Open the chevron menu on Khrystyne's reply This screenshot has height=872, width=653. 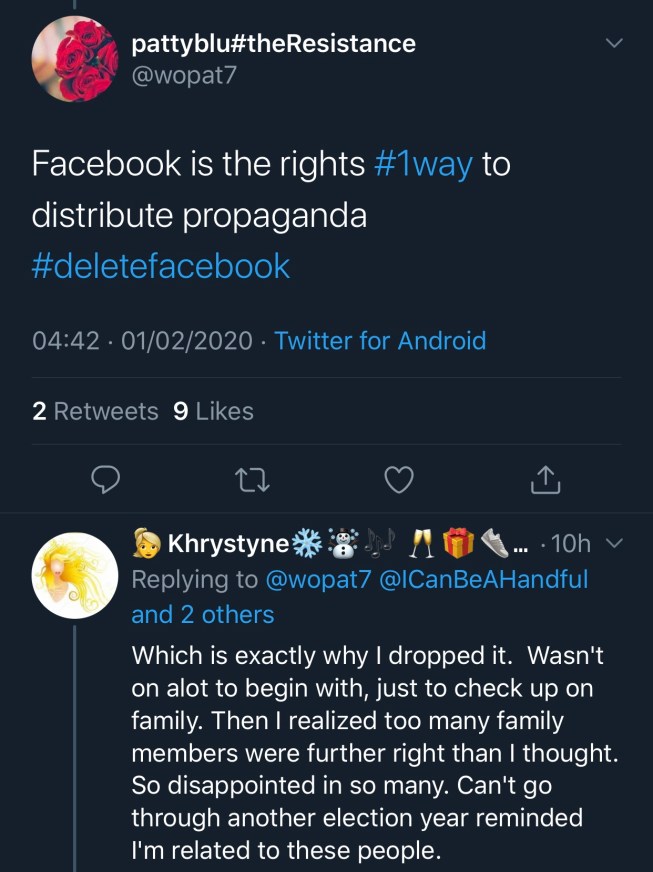[x=615, y=544]
